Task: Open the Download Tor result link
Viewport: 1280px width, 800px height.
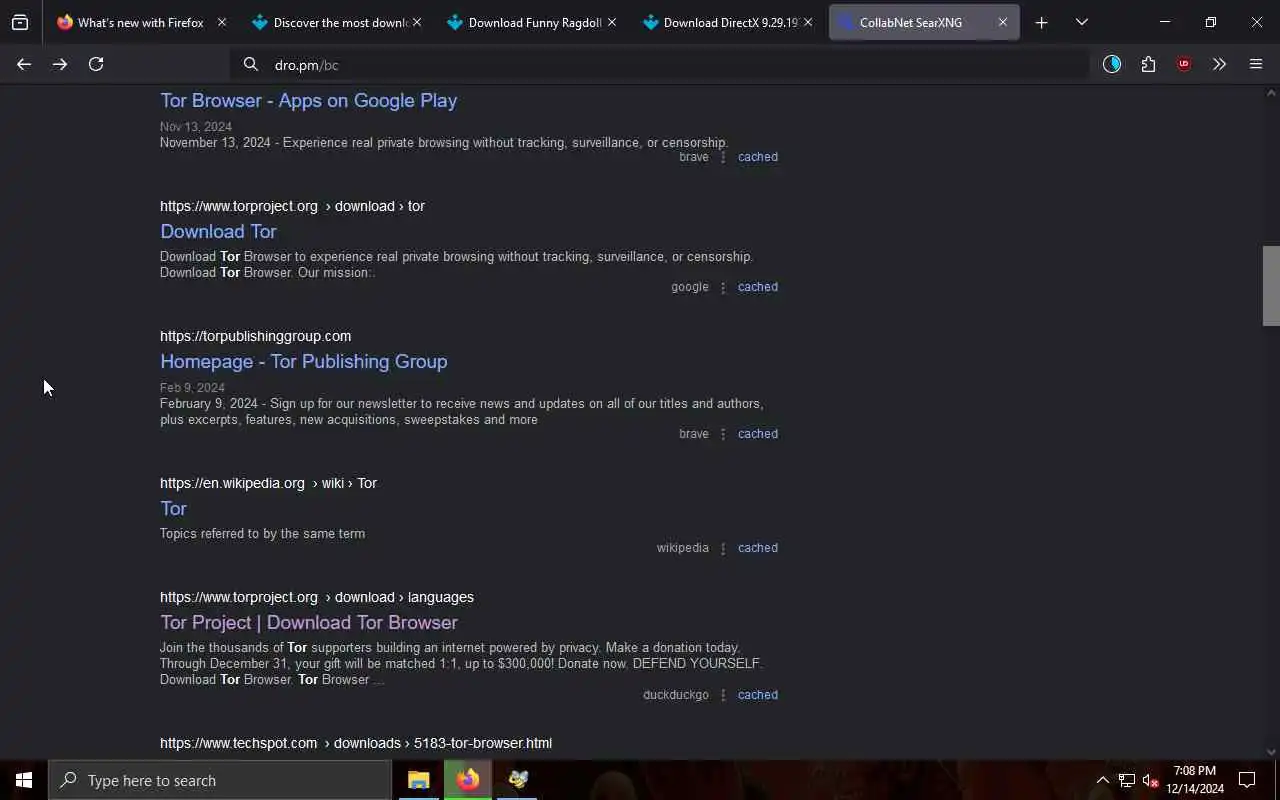Action: click(218, 231)
